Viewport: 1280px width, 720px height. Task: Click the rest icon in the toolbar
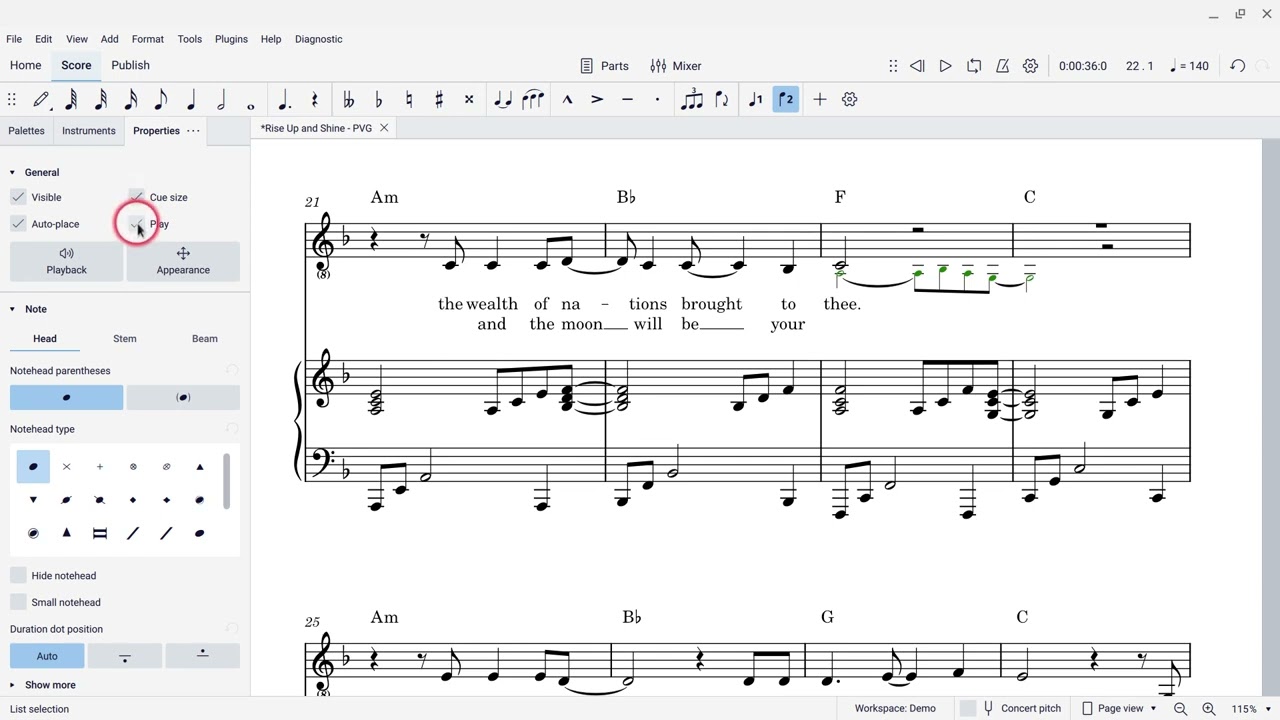click(x=314, y=99)
